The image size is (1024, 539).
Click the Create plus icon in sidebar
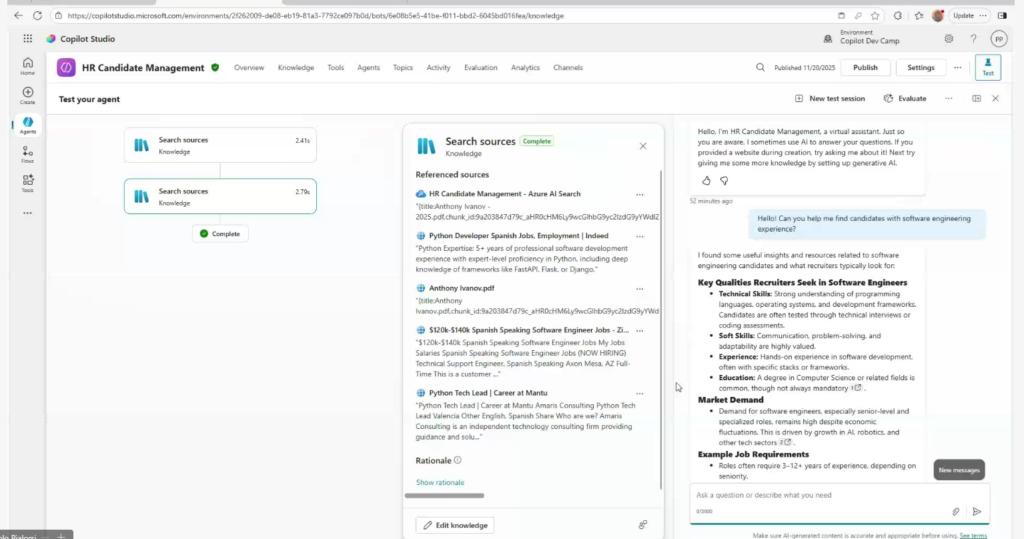[x=27, y=94]
